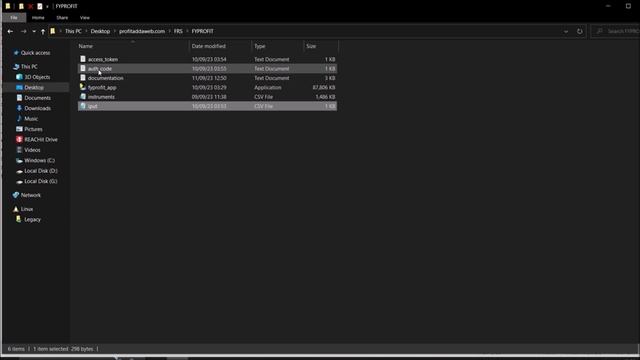Click the access_token file name
The height and width of the screenshot is (360, 640).
coord(103,60)
